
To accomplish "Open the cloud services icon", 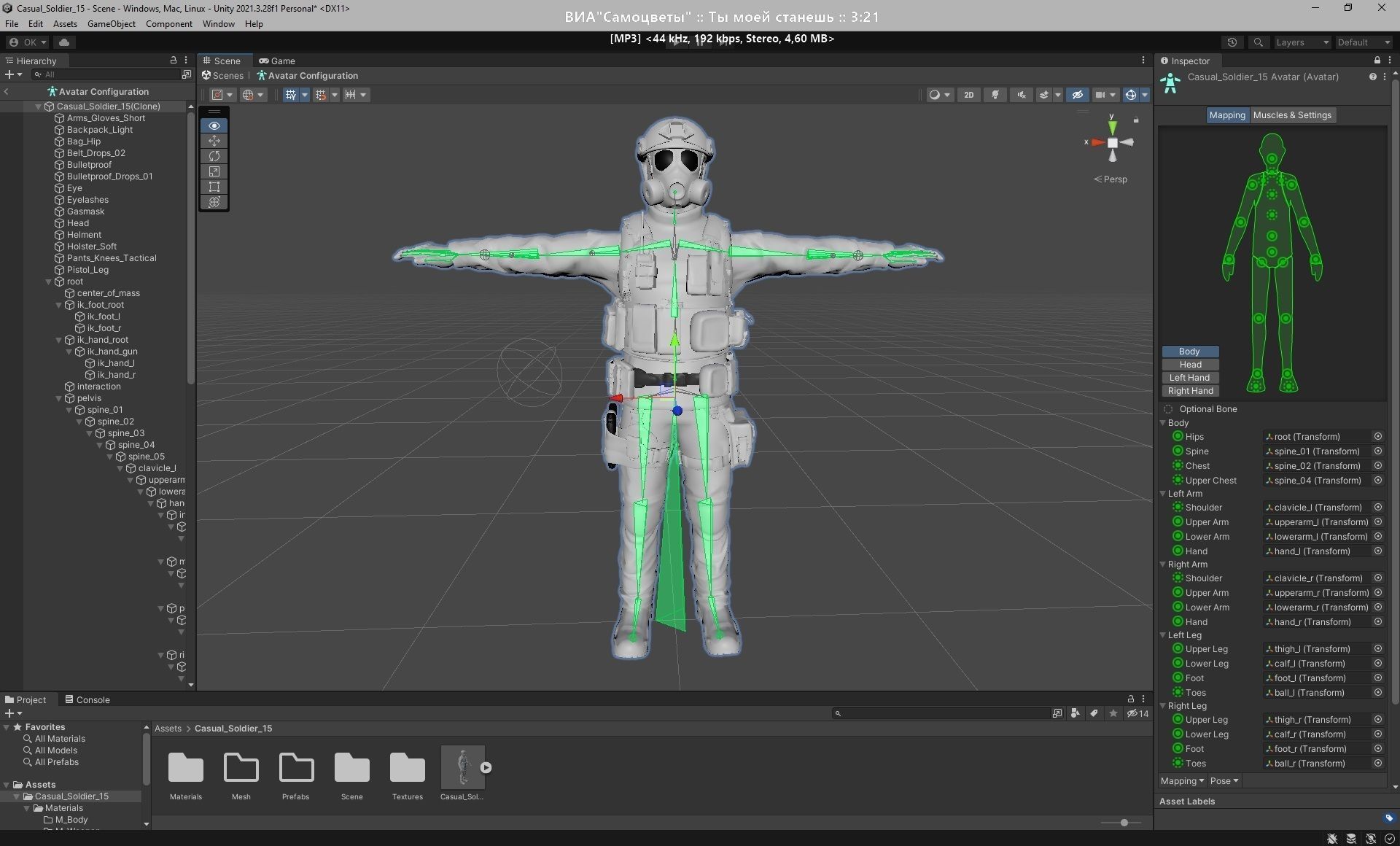I will (64, 42).
